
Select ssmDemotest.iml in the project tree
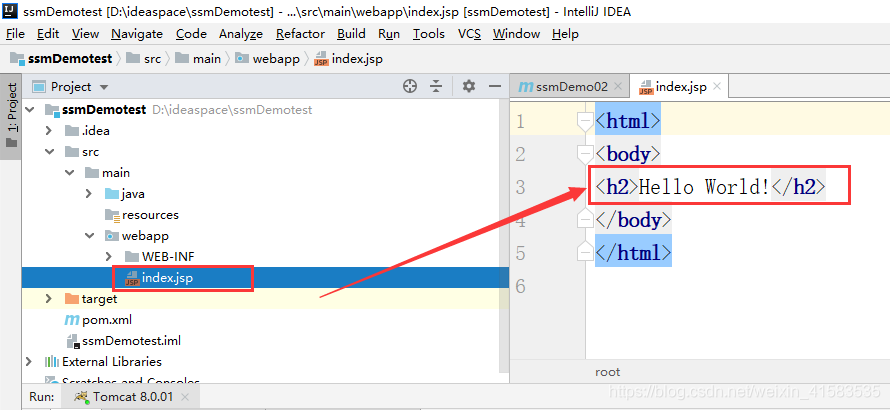132,341
